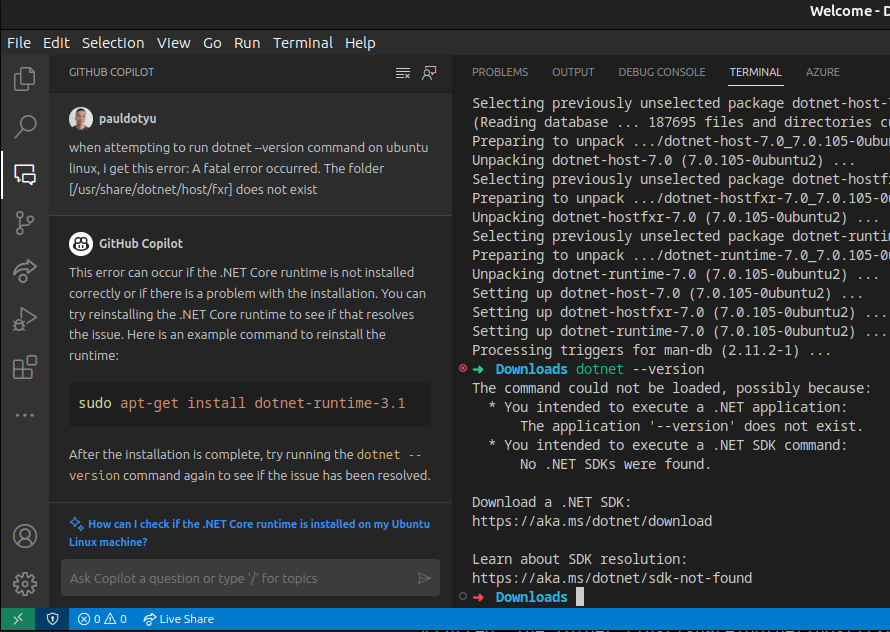Switch to the Problems tab
The height and width of the screenshot is (632, 890).
tap(500, 72)
